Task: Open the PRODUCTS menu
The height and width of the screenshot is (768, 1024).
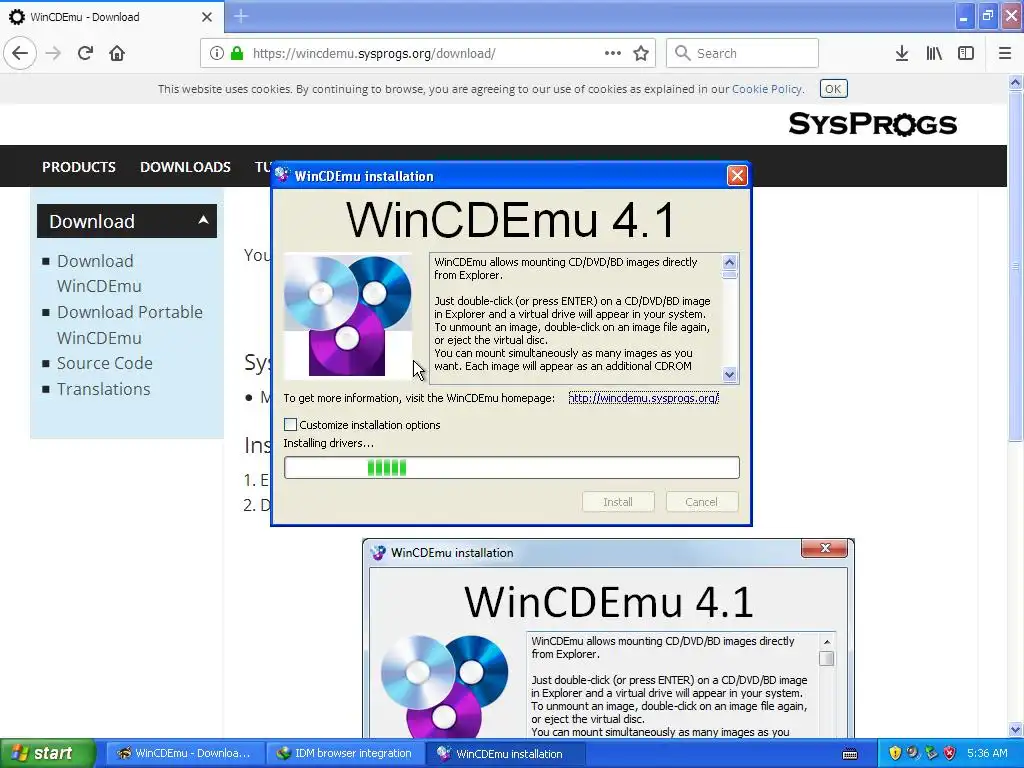Action: [78, 167]
